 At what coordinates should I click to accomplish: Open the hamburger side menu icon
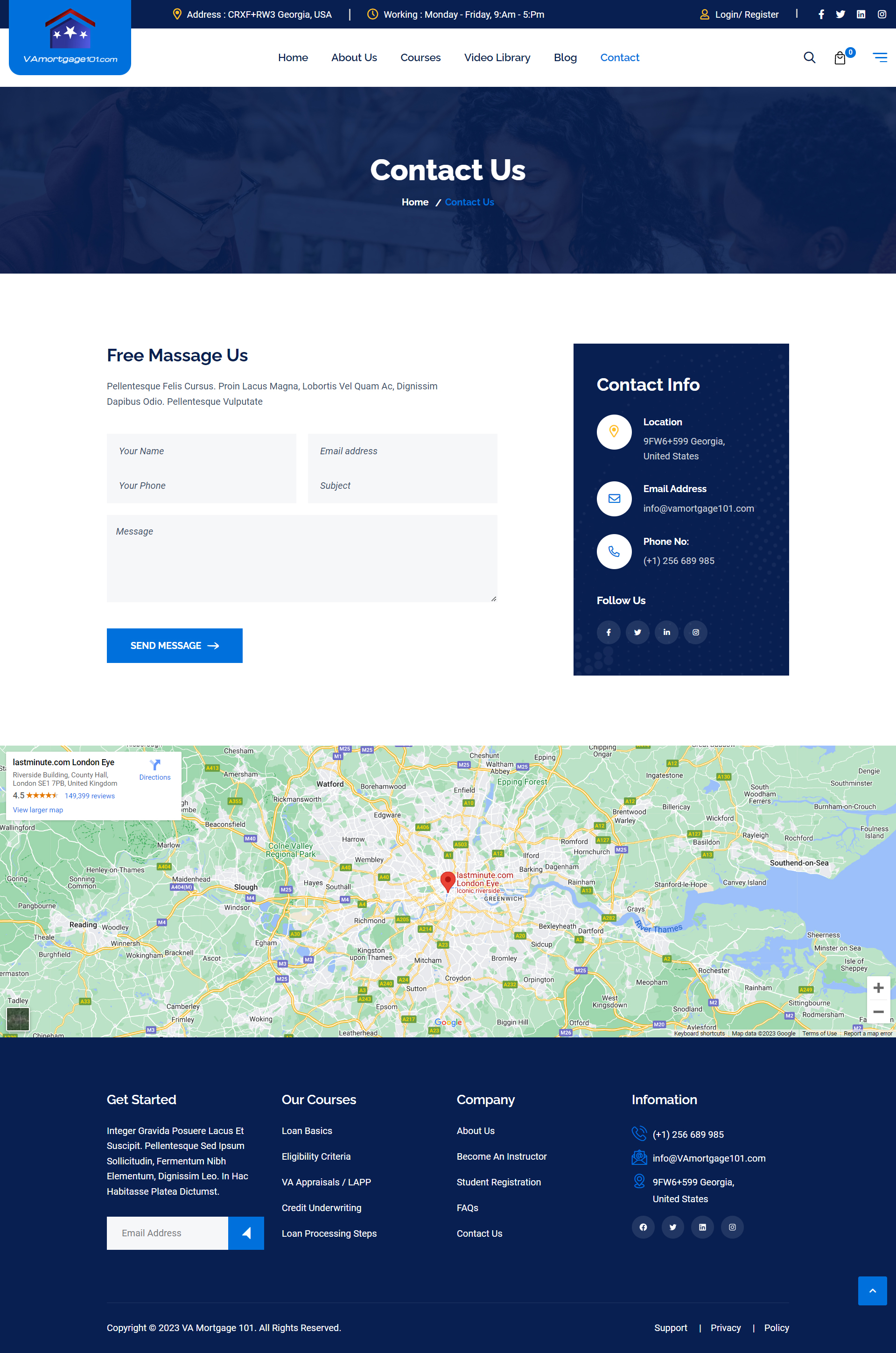point(879,57)
